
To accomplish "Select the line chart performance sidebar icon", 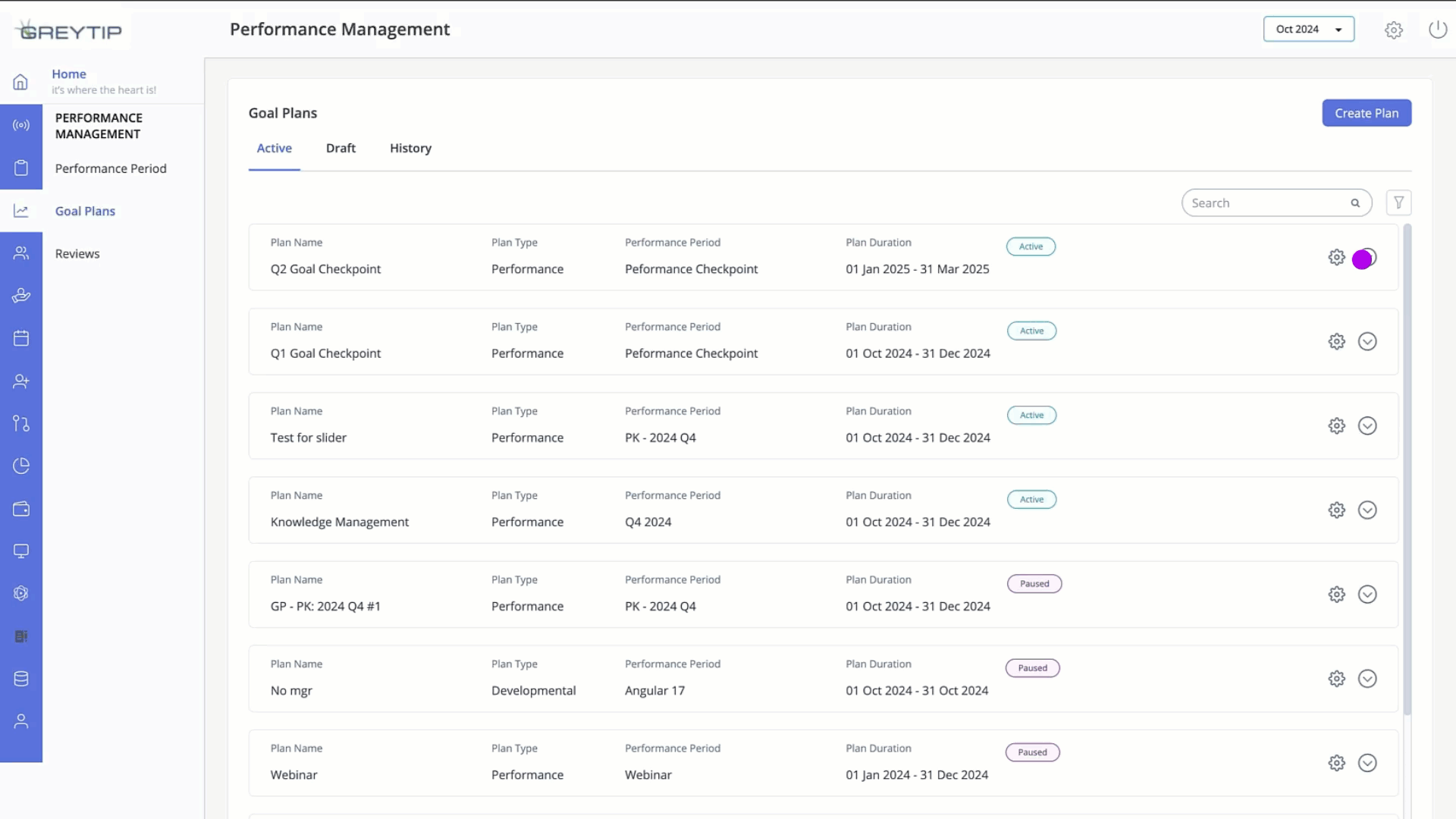I will coord(21,211).
